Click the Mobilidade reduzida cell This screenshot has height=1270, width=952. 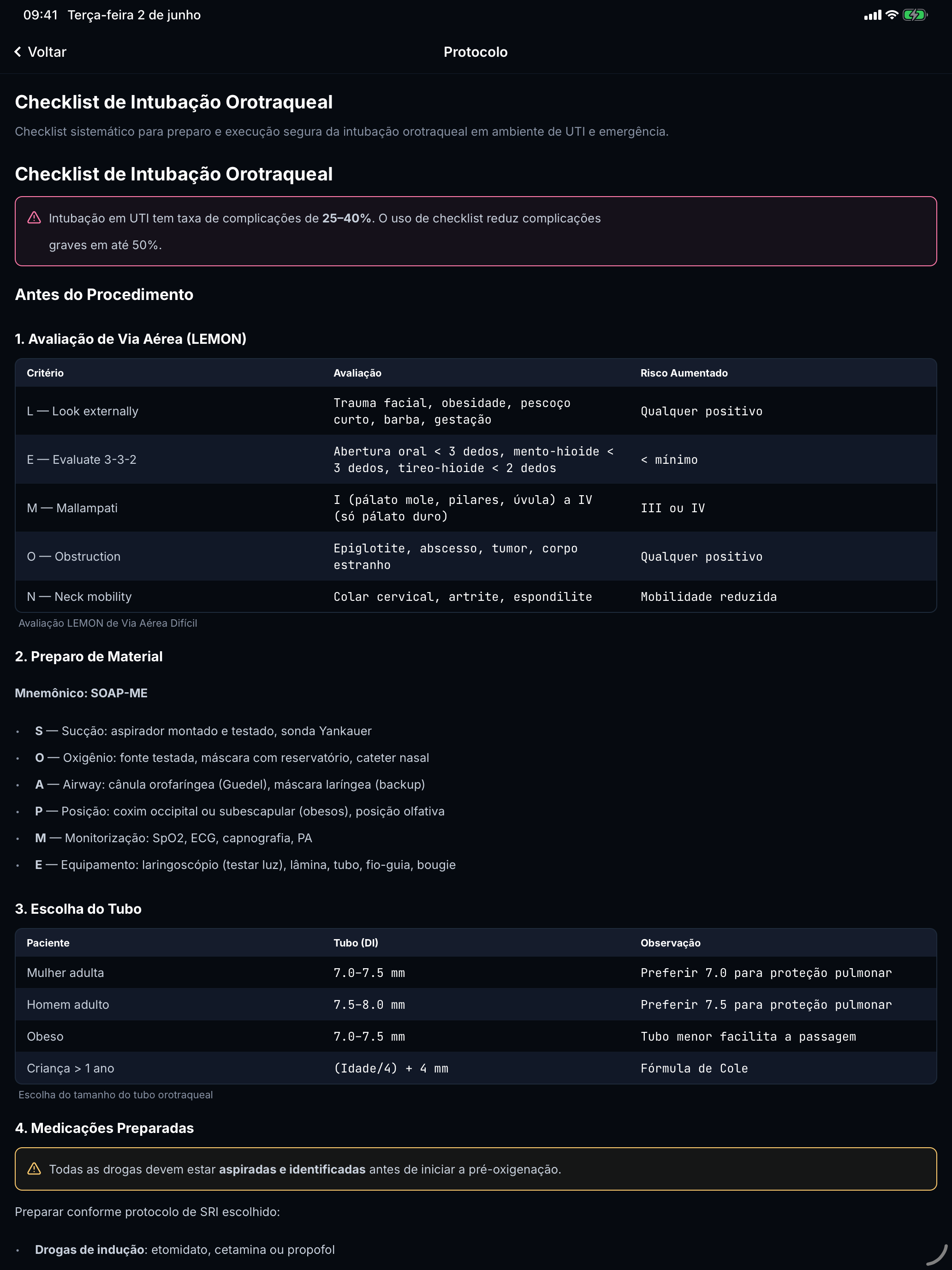click(x=708, y=597)
